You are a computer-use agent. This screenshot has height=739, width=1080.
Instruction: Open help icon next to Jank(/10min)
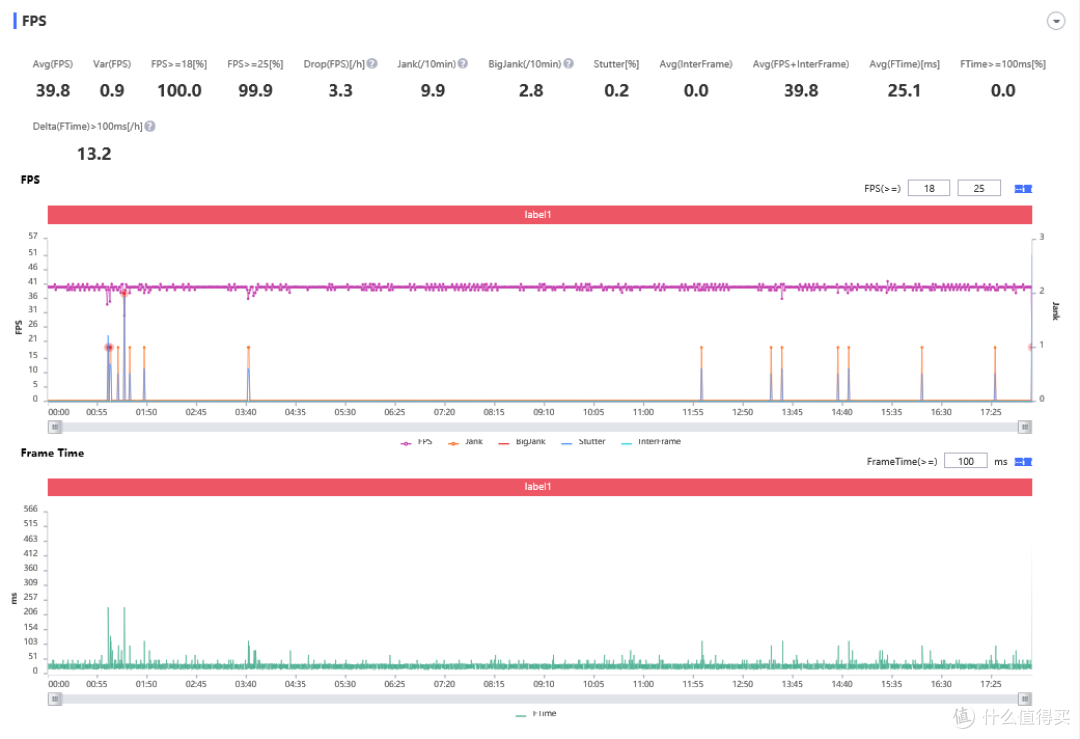(x=463, y=63)
